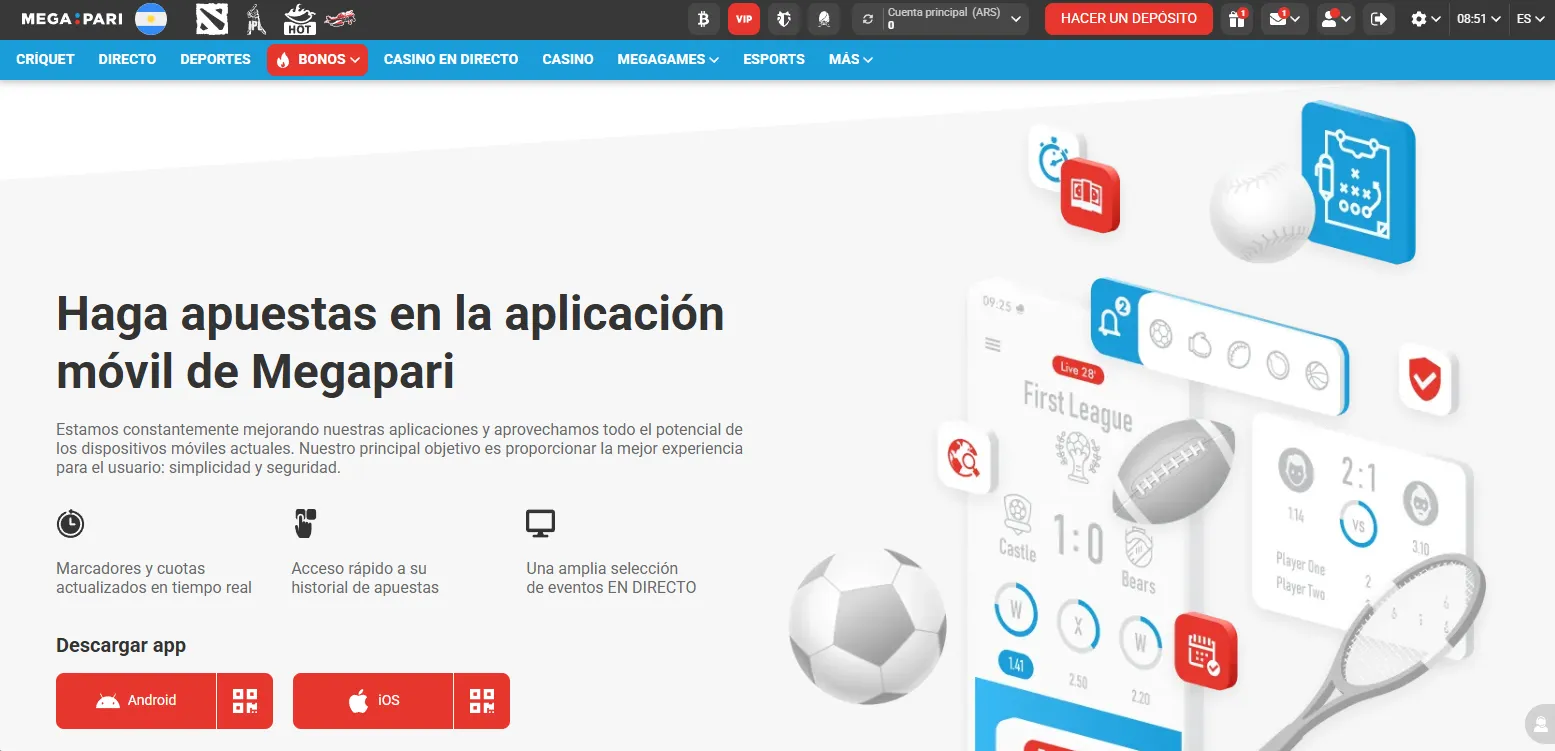Image resolution: width=1555 pixels, height=751 pixels.
Task: Click 'Una amplia selección de eventos' text
Action: [x=611, y=578]
